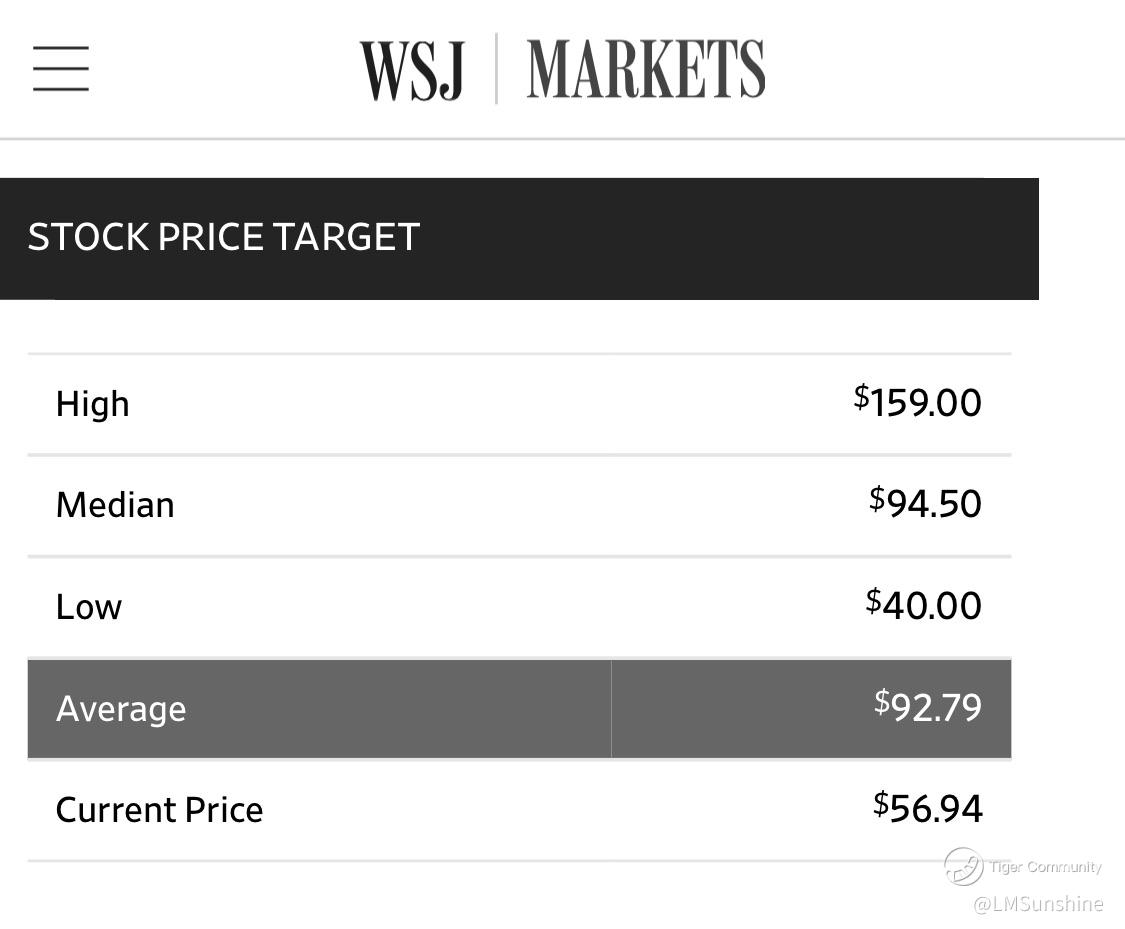Viewport: 1125px width, 929px height.
Task: Select the $94.50 median value
Action: [x=925, y=503]
